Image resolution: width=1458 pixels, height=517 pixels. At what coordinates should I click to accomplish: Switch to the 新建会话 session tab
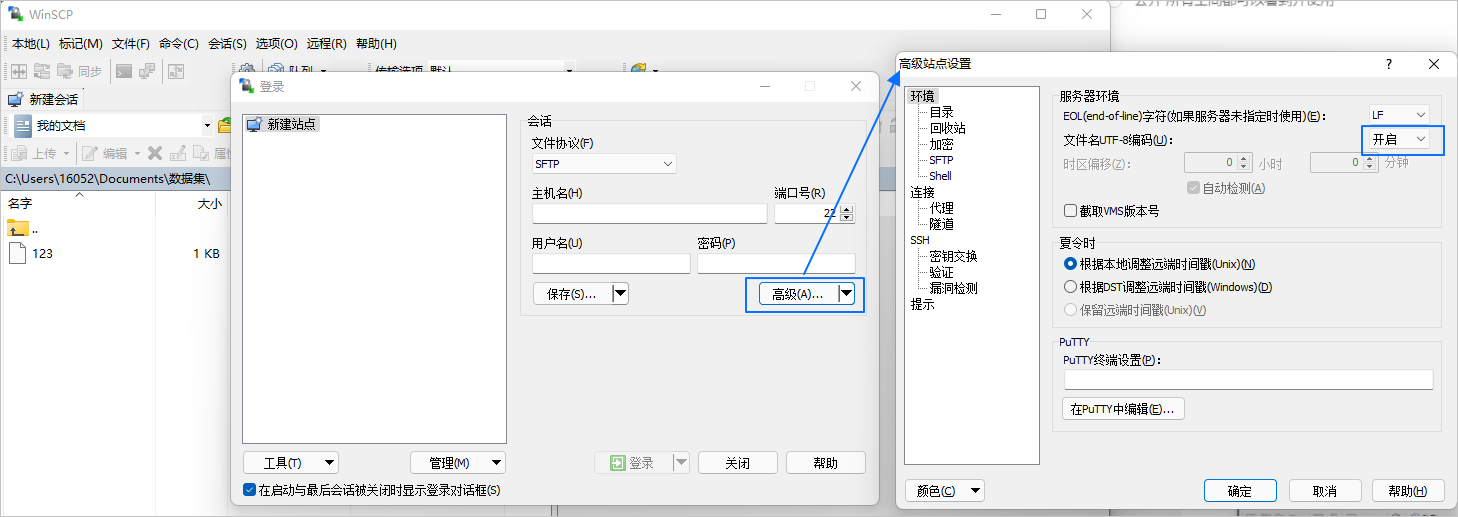point(44,99)
